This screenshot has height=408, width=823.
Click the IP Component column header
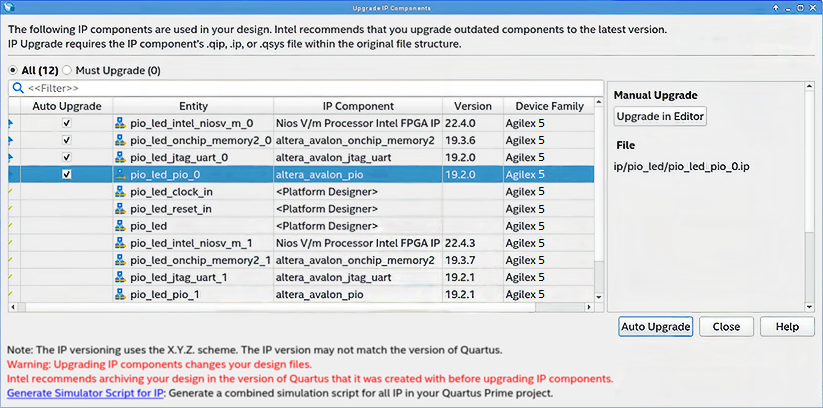[358, 106]
